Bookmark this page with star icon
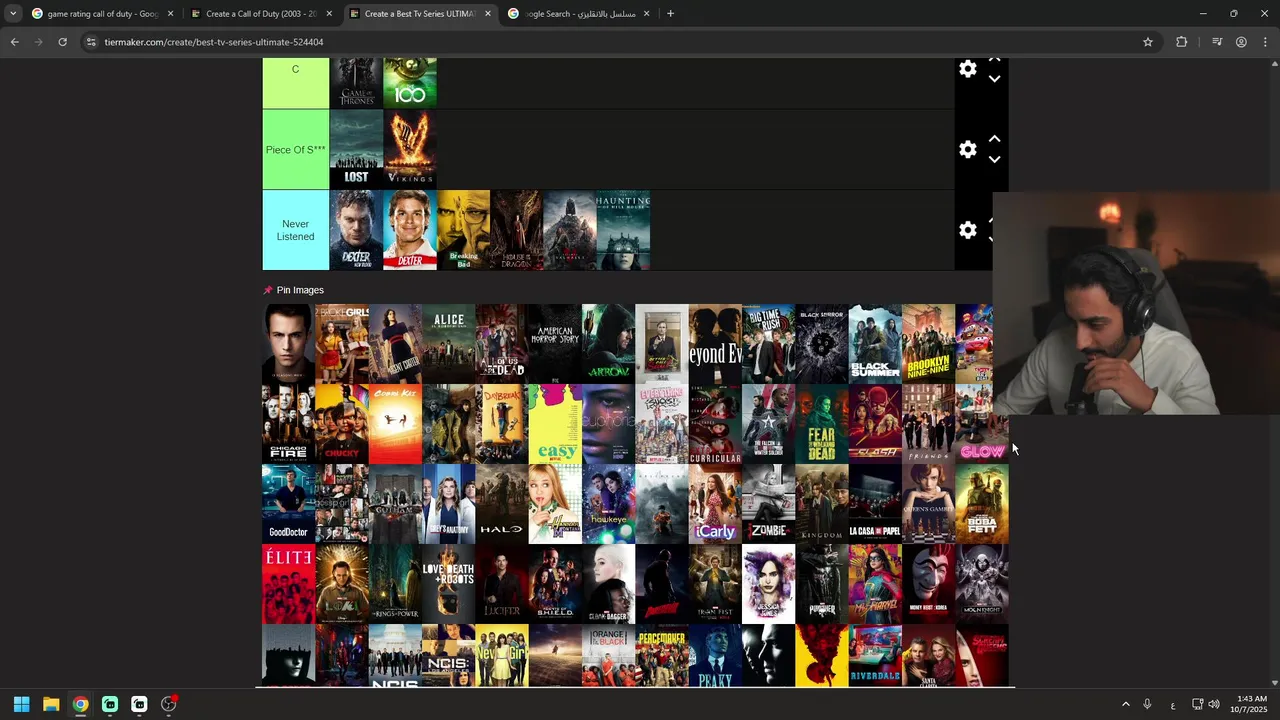Viewport: 1280px width, 720px height. click(1148, 42)
